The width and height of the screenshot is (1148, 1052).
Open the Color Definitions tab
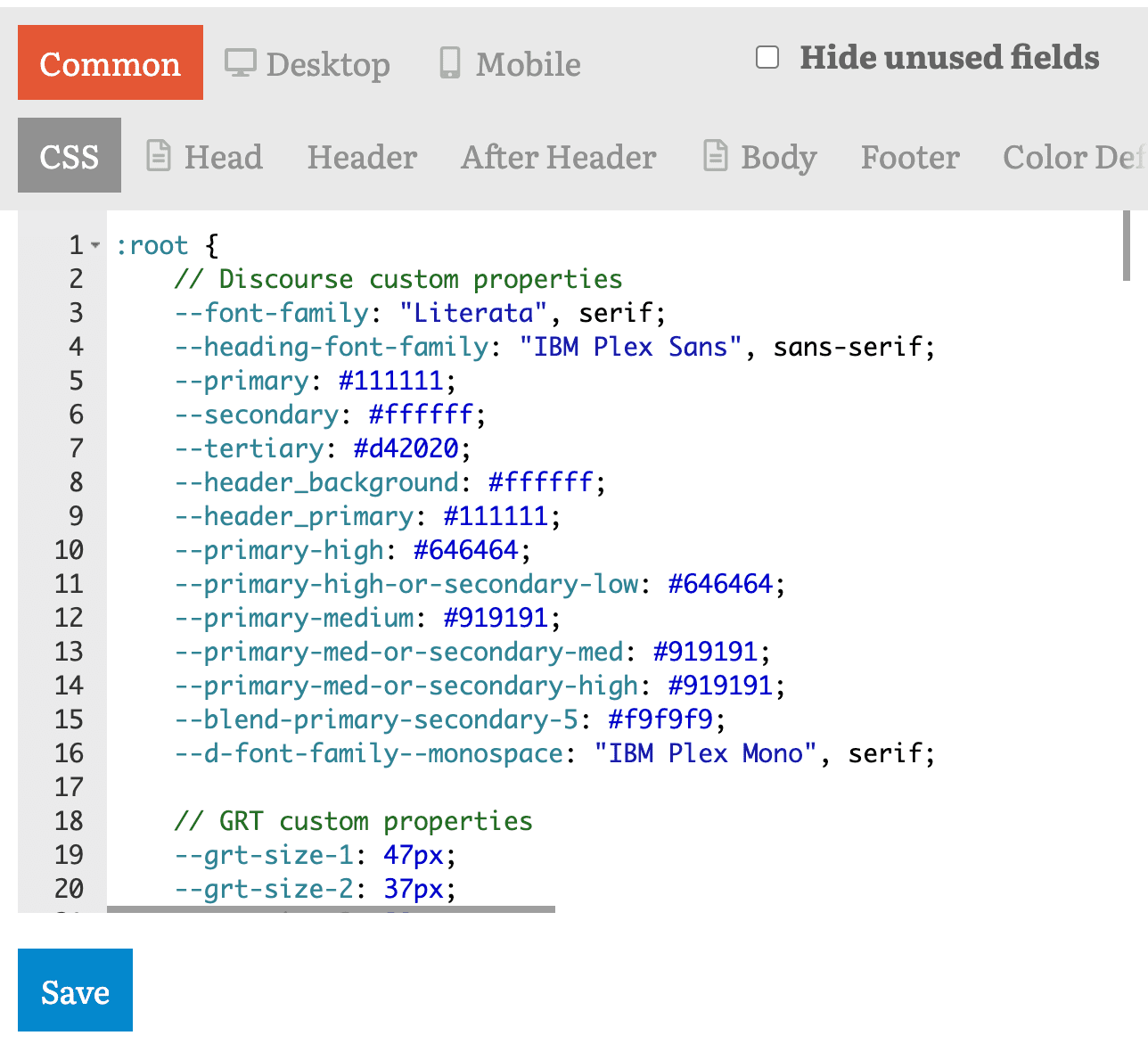pos(1073,157)
